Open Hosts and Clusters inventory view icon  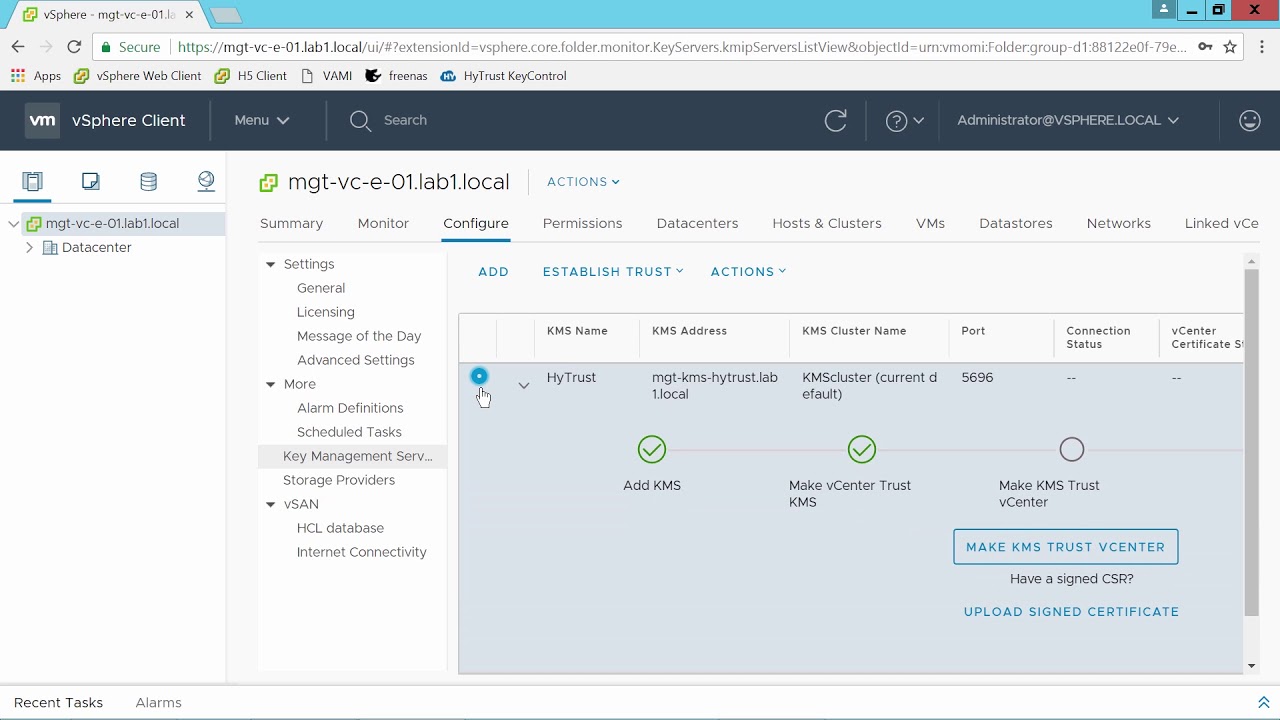pos(33,181)
